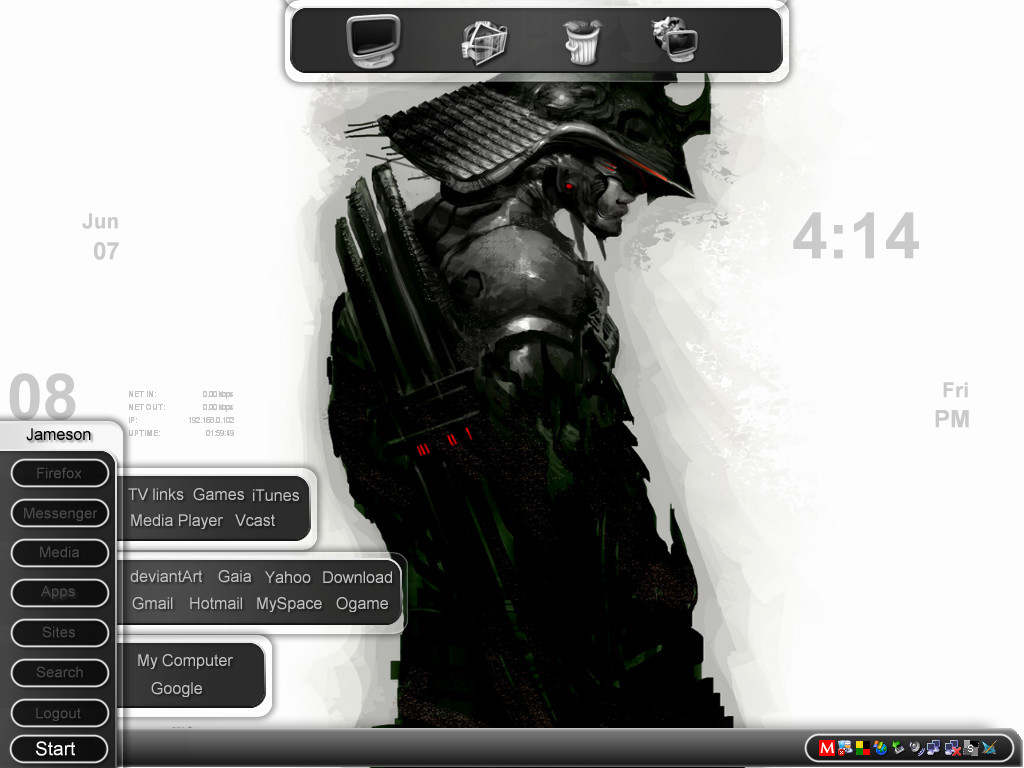The image size is (1024, 768).
Task: Click the Fri day label
Action: (955, 391)
